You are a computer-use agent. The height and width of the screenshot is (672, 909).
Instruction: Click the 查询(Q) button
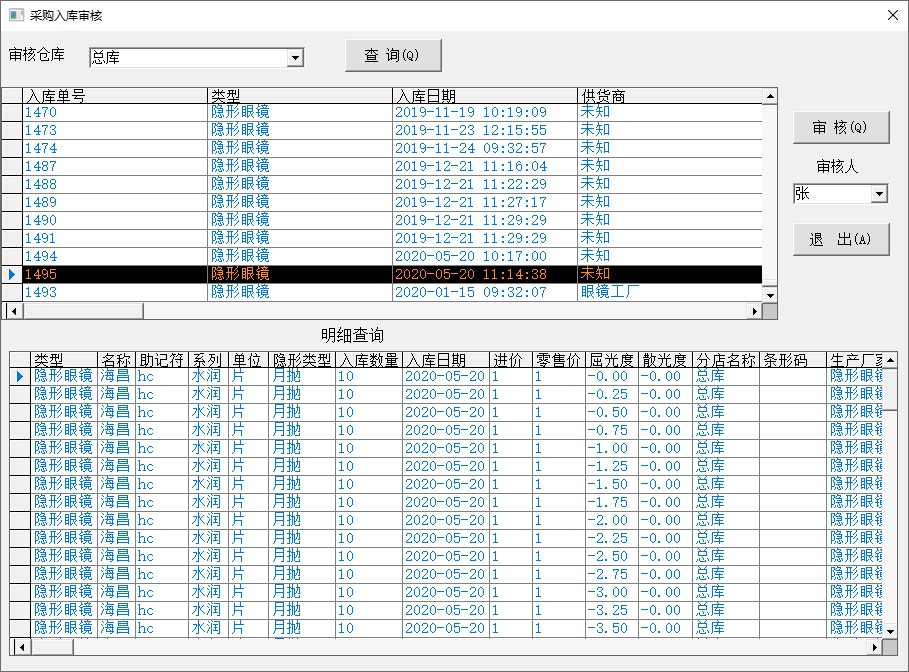[393, 56]
